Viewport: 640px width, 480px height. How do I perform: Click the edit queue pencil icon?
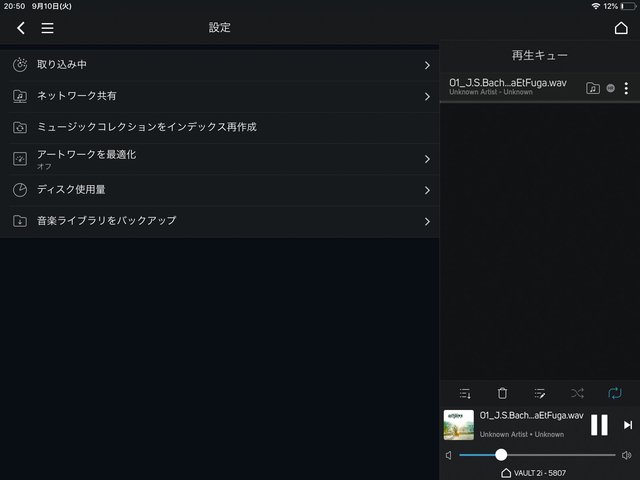pyautogui.click(x=539, y=393)
